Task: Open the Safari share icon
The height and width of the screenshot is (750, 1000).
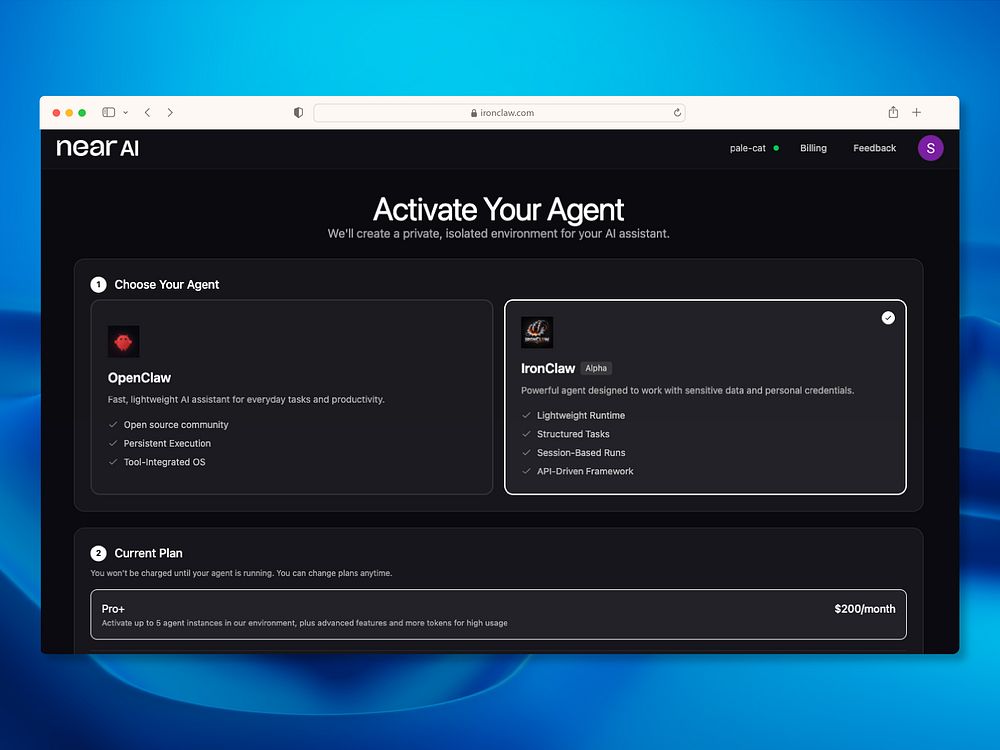Action: coord(893,112)
